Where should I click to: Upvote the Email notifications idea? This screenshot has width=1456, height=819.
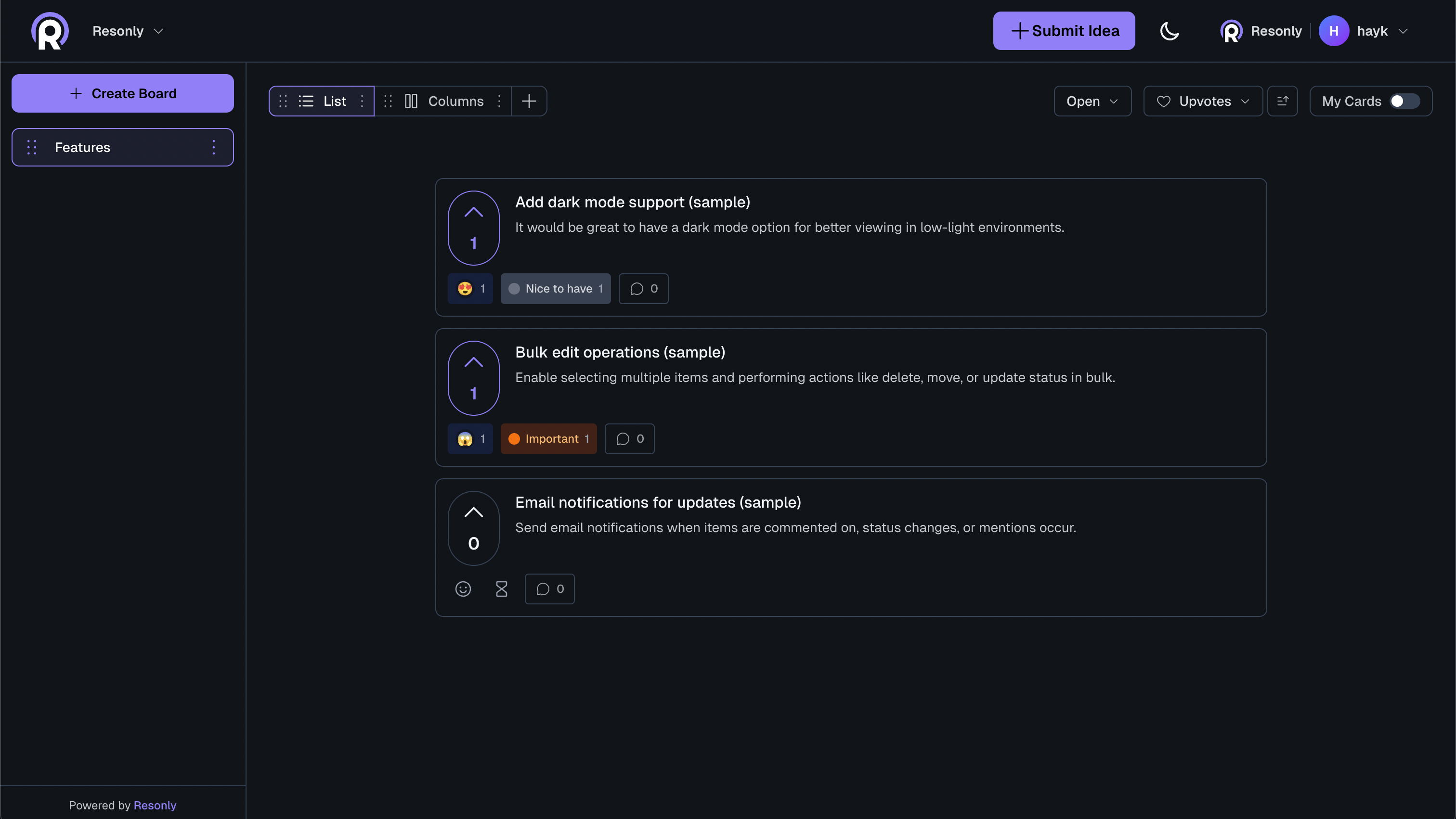tap(473, 514)
